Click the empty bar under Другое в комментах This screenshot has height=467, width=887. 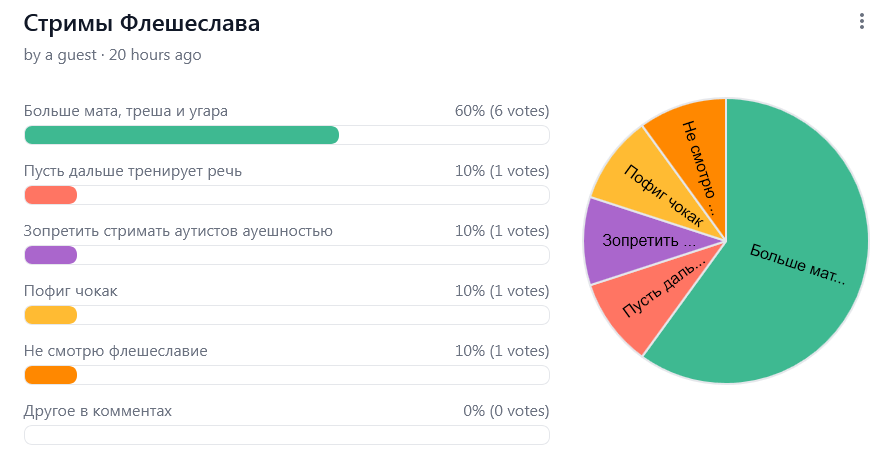click(287, 435)
